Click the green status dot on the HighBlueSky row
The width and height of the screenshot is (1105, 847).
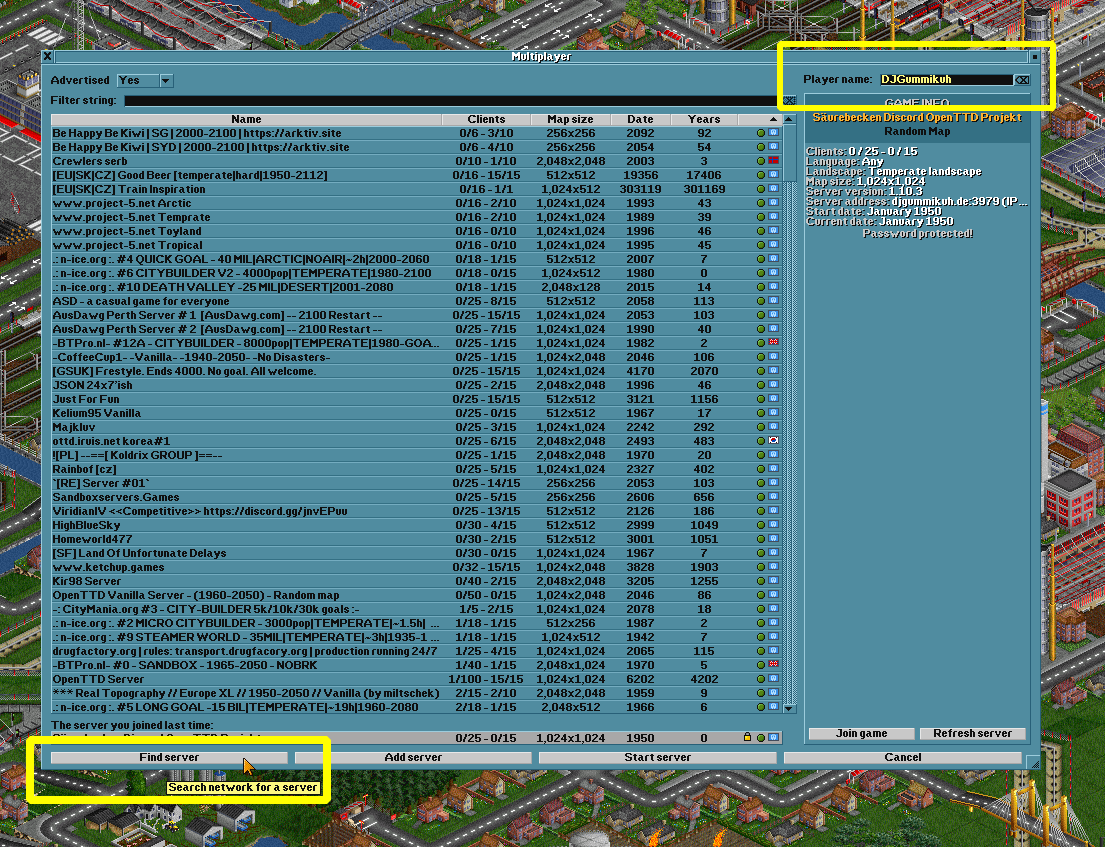[760, 525]
